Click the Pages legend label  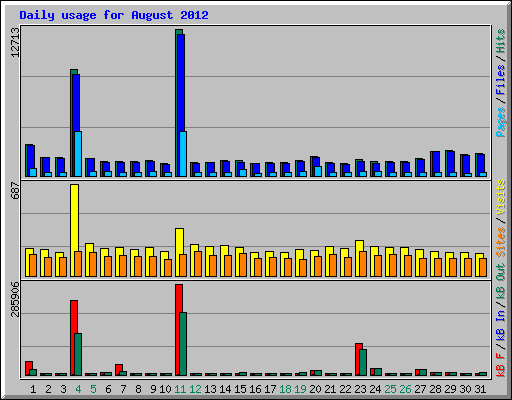tap(500, 122)
